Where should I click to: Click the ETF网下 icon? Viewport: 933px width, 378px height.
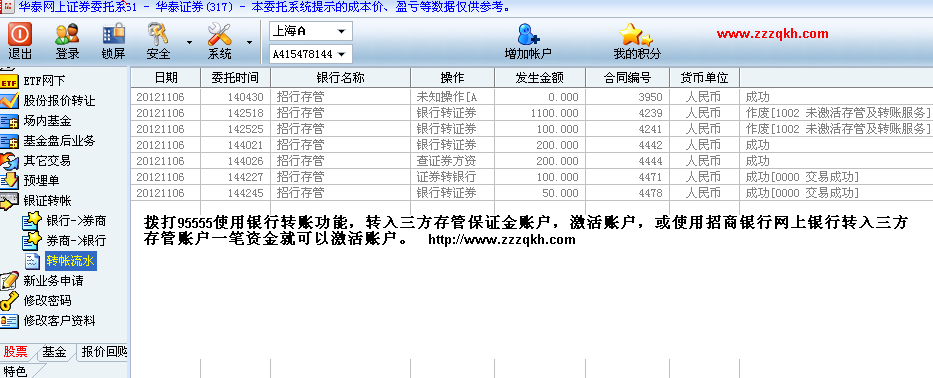pyautogui.click(x=9, y=81)
